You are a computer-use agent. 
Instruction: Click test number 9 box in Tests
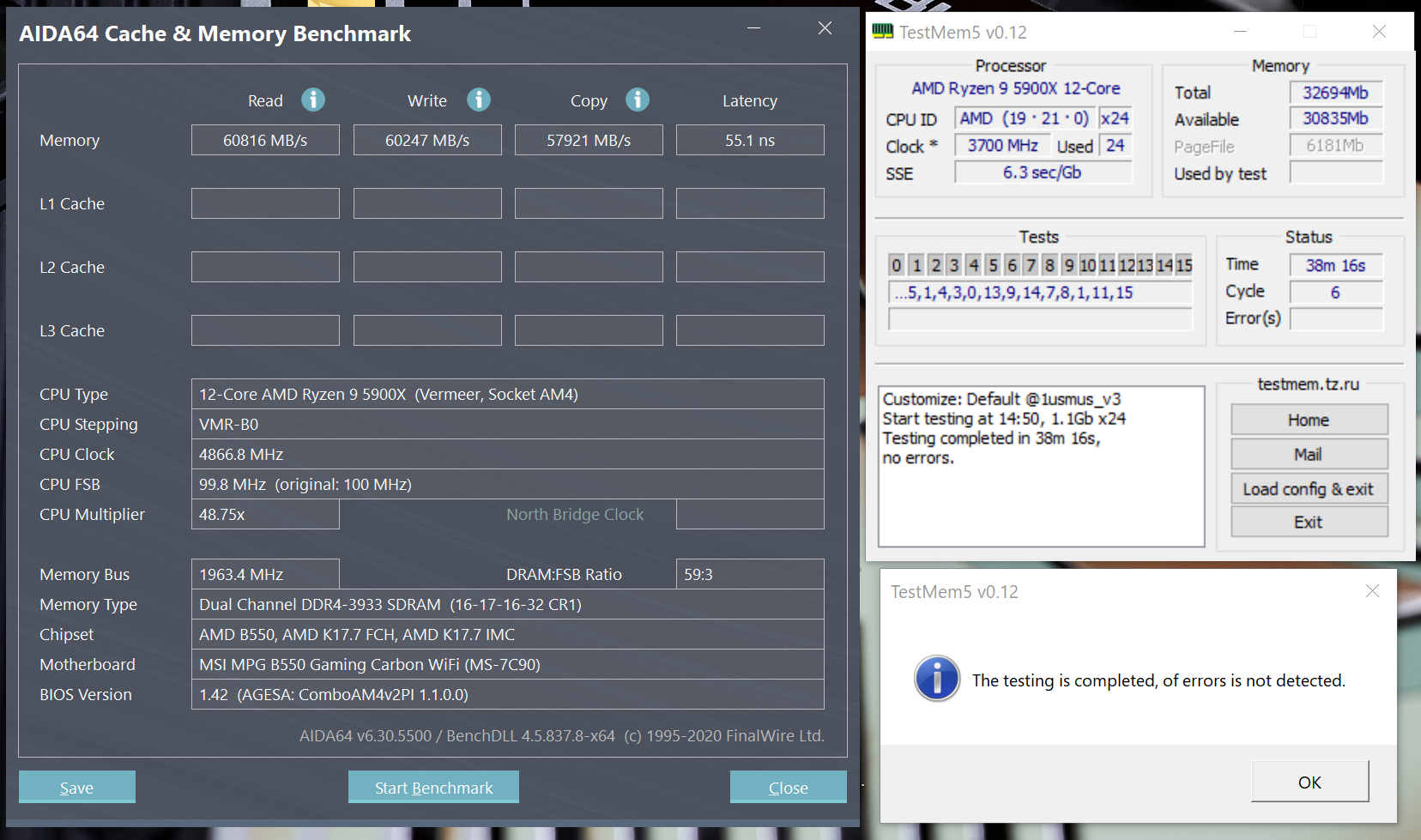pos(1069,265)
